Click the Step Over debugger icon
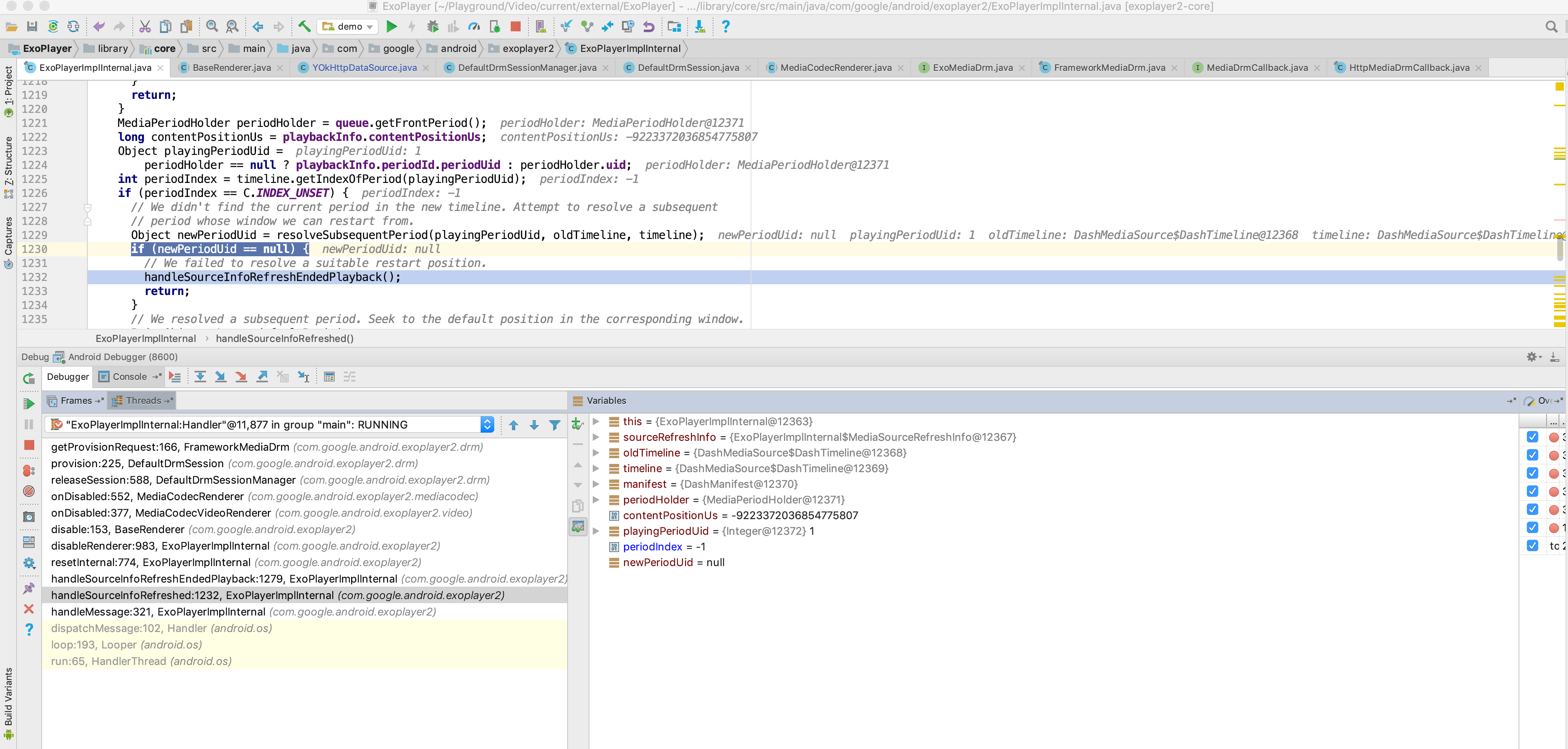 point(200,376)
